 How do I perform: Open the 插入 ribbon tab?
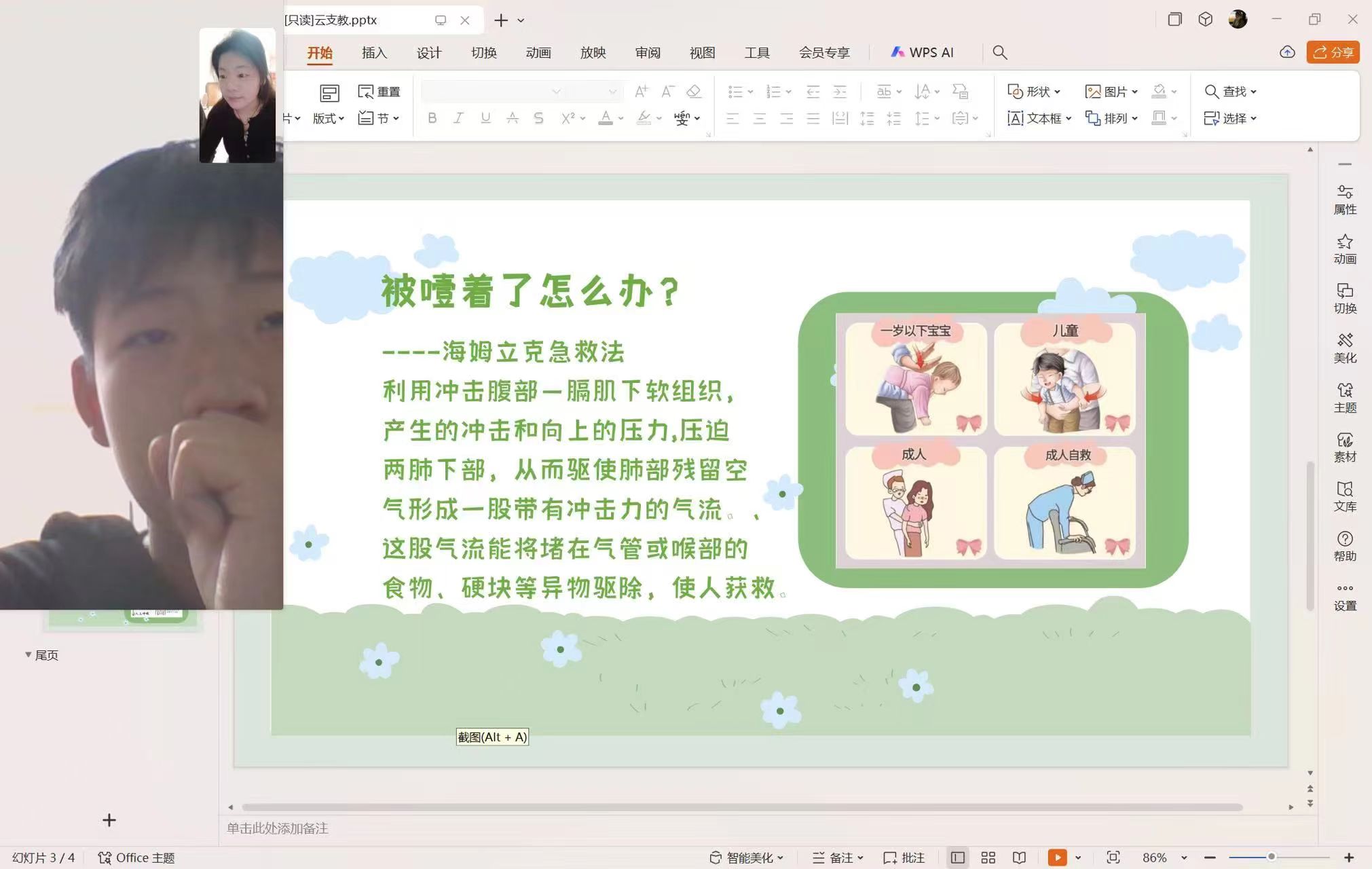pos(374,52)
